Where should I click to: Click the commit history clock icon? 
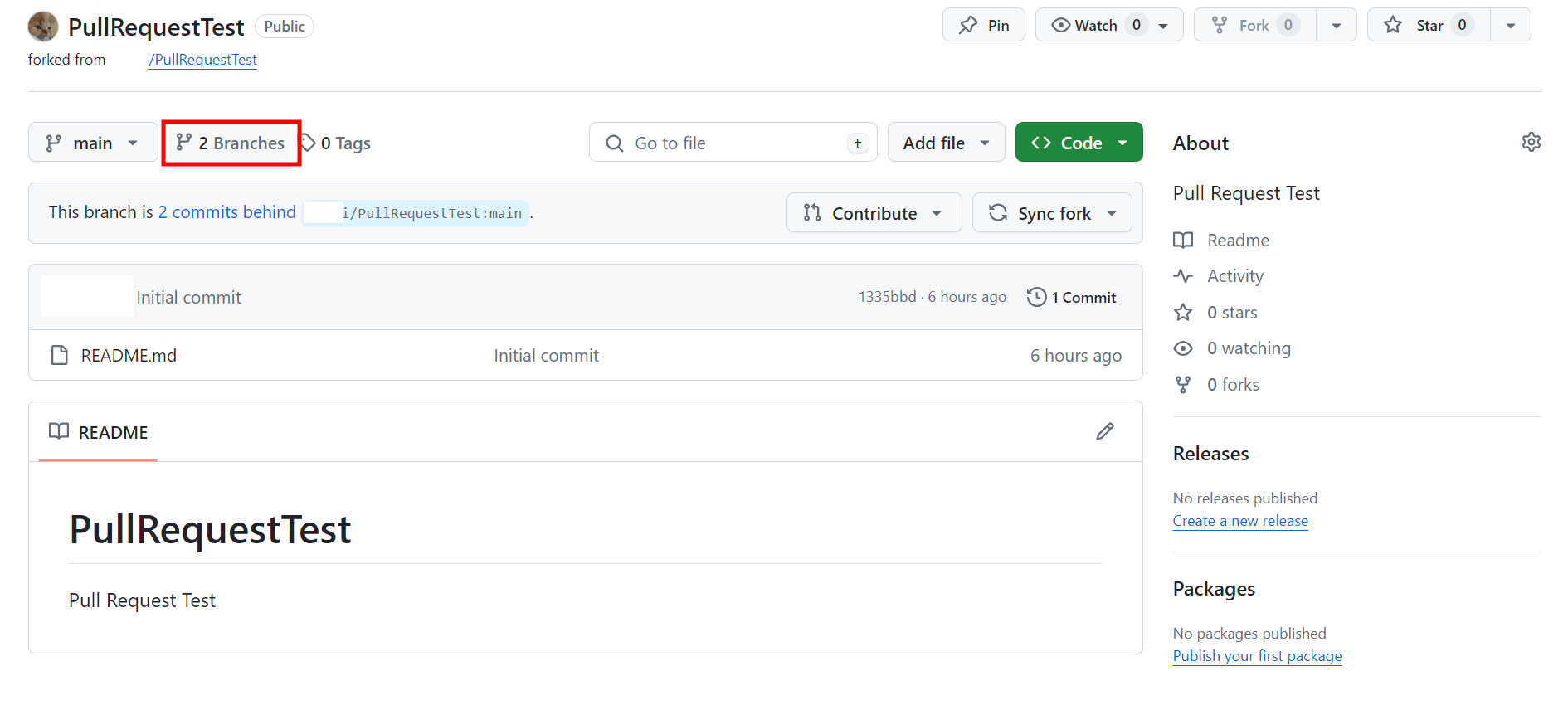[1036, 297]
